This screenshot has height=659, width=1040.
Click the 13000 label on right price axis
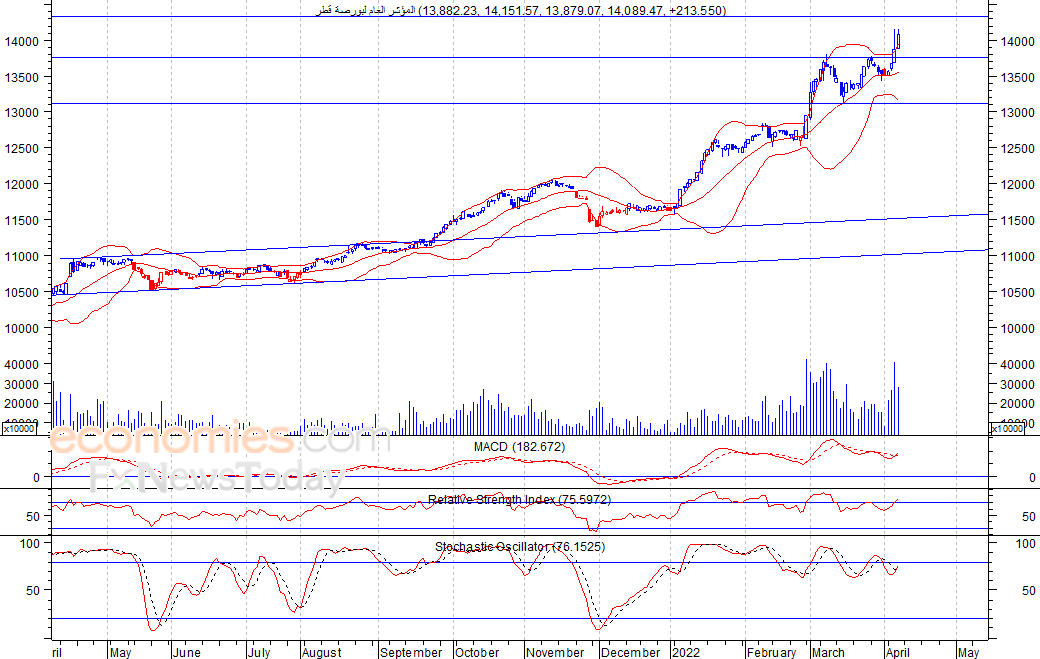pyautogui.click(x=1017, y=113)
